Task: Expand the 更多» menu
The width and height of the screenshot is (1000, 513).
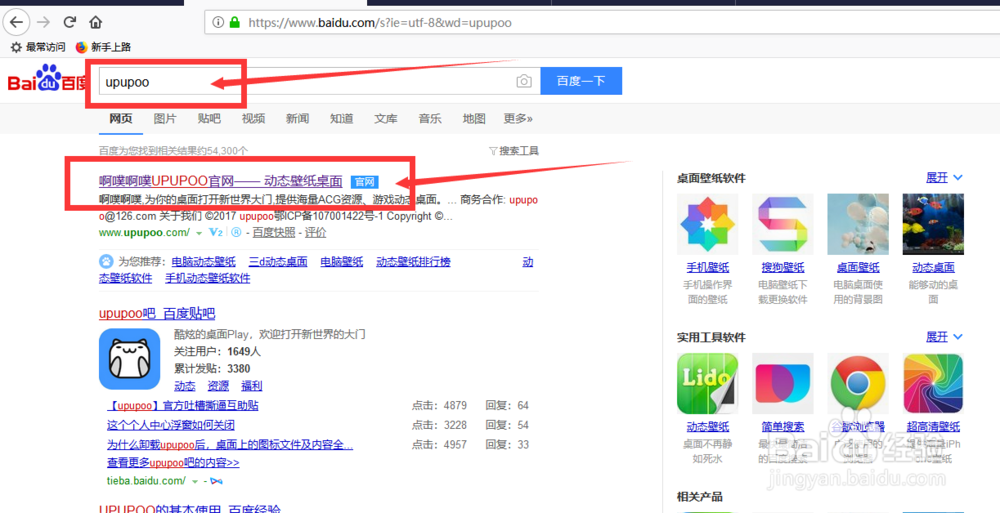Action: [x=518, y=119]
